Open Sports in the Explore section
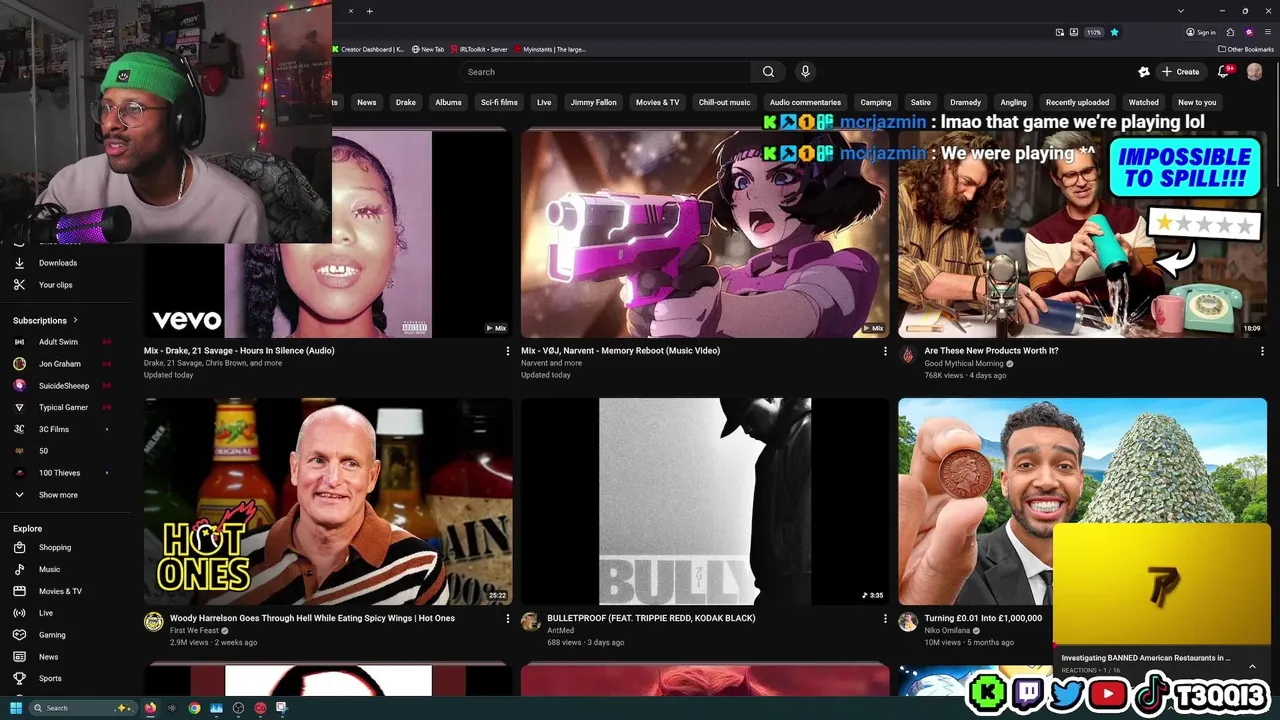Viewport: 1280px width, 720px height. (50, 679)
